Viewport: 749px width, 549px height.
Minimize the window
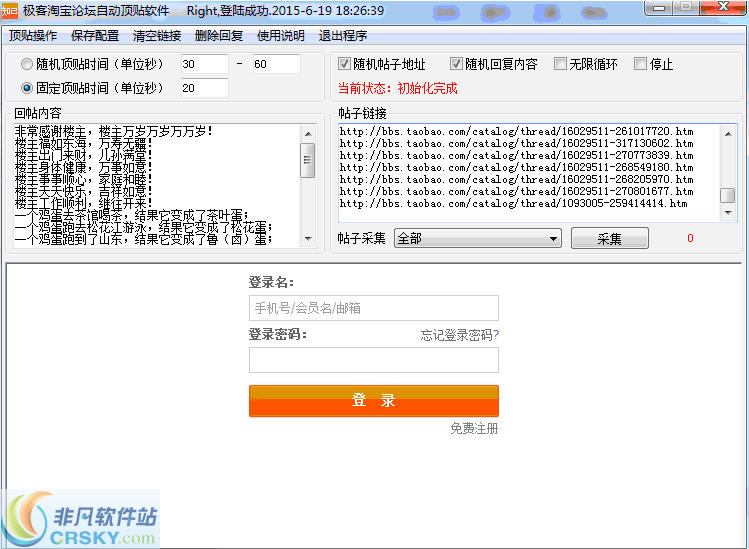pos(659,8)
